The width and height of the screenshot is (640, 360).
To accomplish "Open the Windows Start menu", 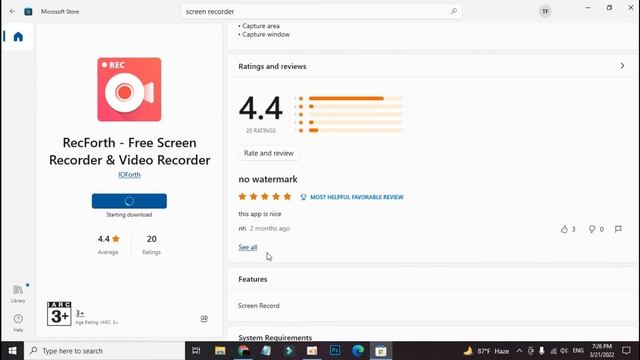I will 12,351.
